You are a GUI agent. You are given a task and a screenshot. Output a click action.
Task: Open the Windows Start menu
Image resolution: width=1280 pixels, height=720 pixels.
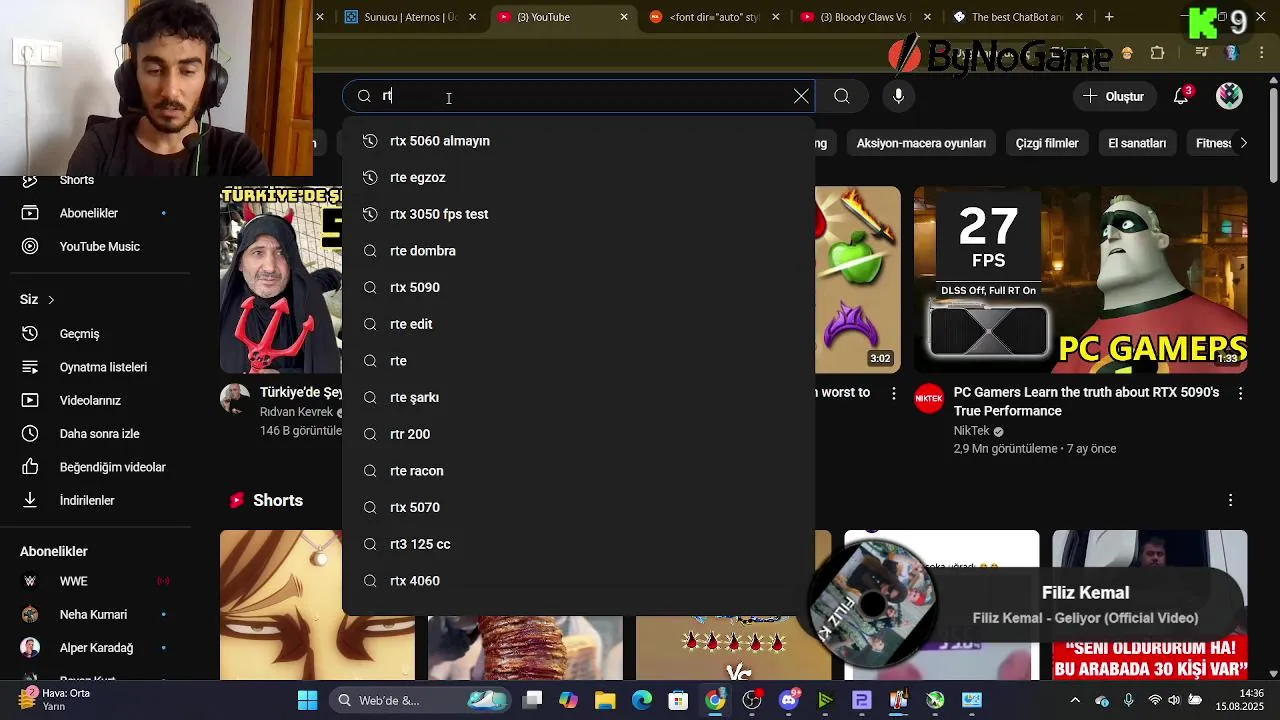307,700
